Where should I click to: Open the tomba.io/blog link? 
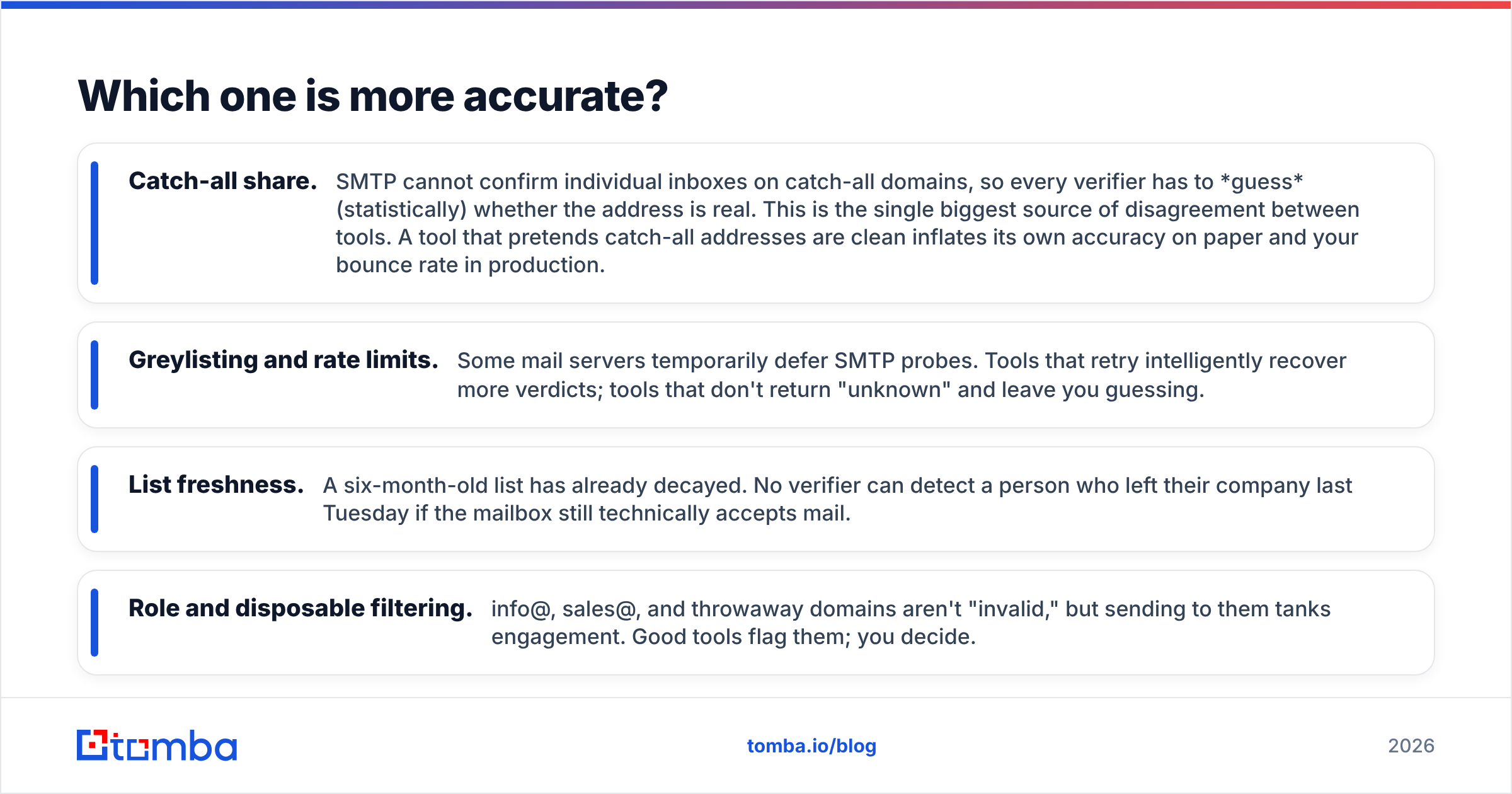pyautogui.click(x=811, y=746)
